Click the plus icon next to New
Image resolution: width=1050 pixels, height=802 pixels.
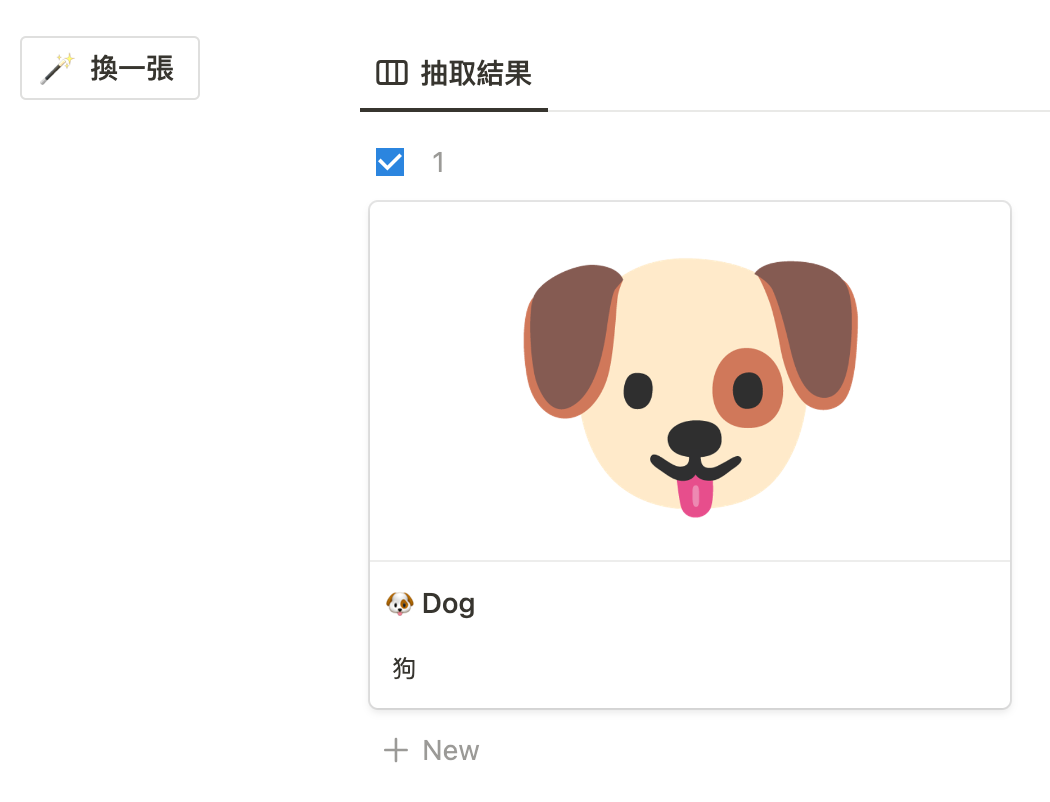tap(395, 750)
